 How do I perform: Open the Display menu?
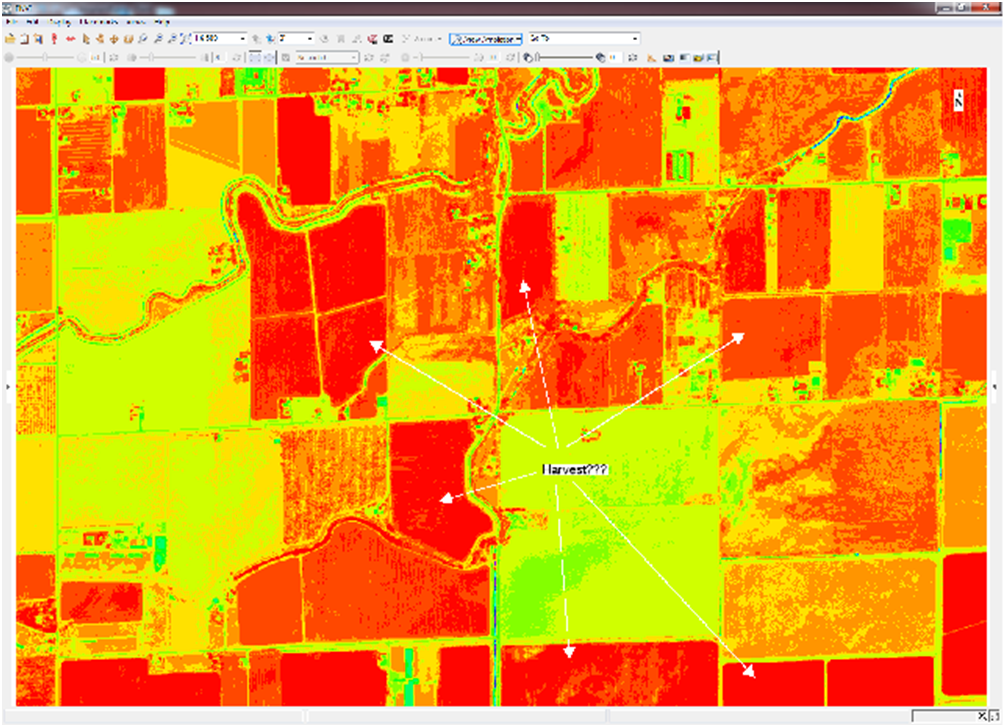pos(57,22)
